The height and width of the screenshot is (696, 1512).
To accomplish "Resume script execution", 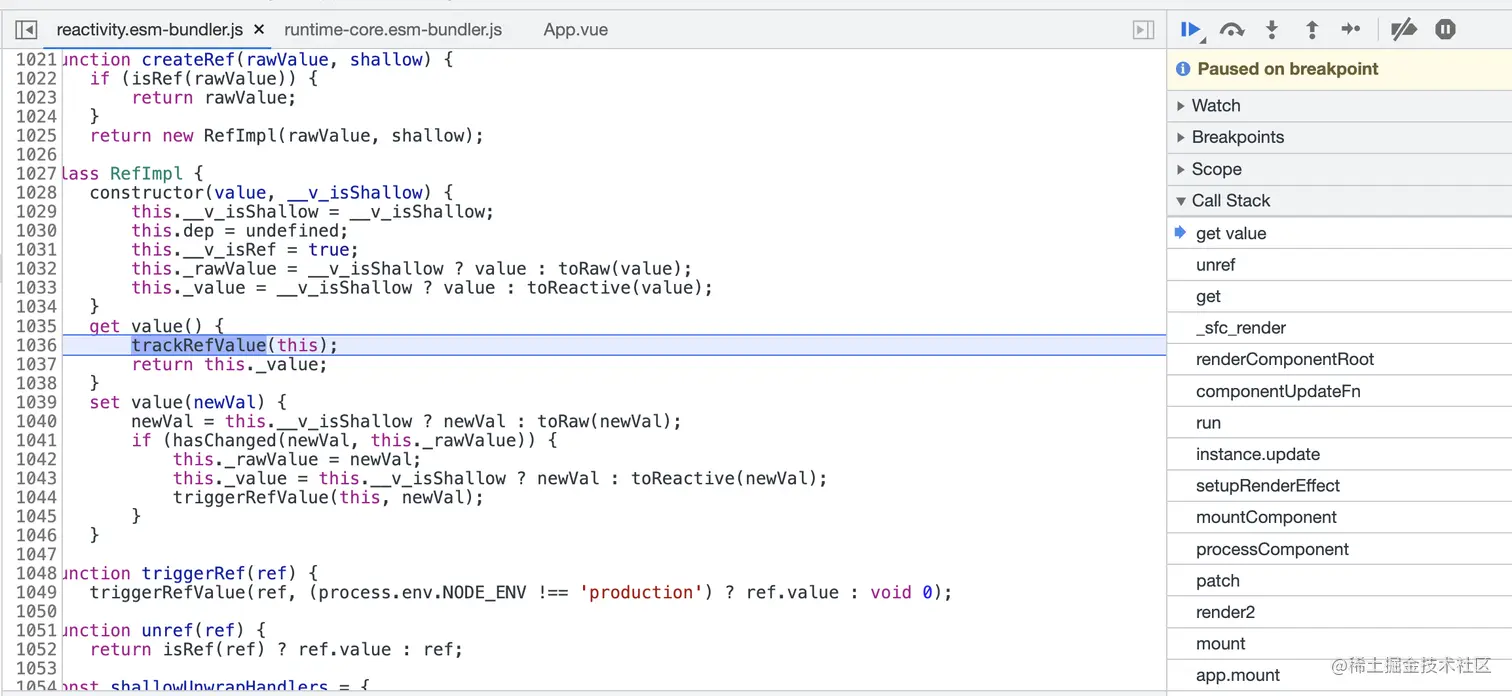I will [1190, 30].
